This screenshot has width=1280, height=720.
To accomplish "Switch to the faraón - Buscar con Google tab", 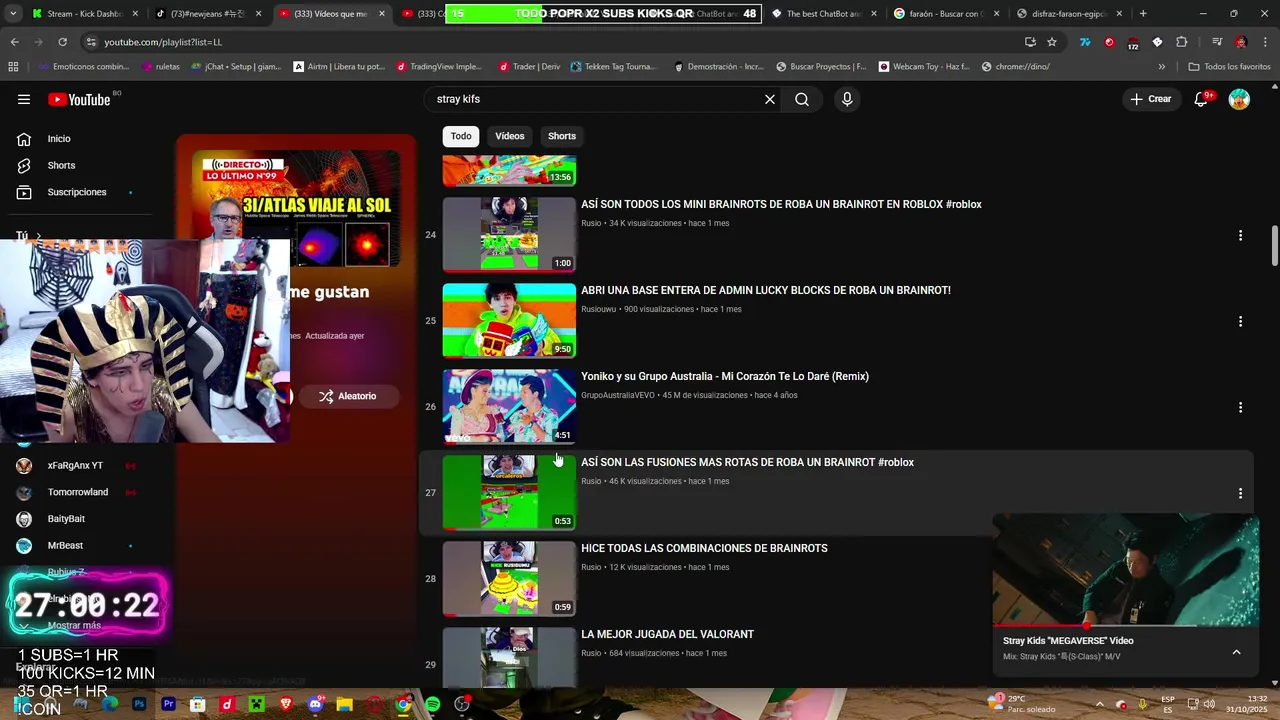I will 945,14.
